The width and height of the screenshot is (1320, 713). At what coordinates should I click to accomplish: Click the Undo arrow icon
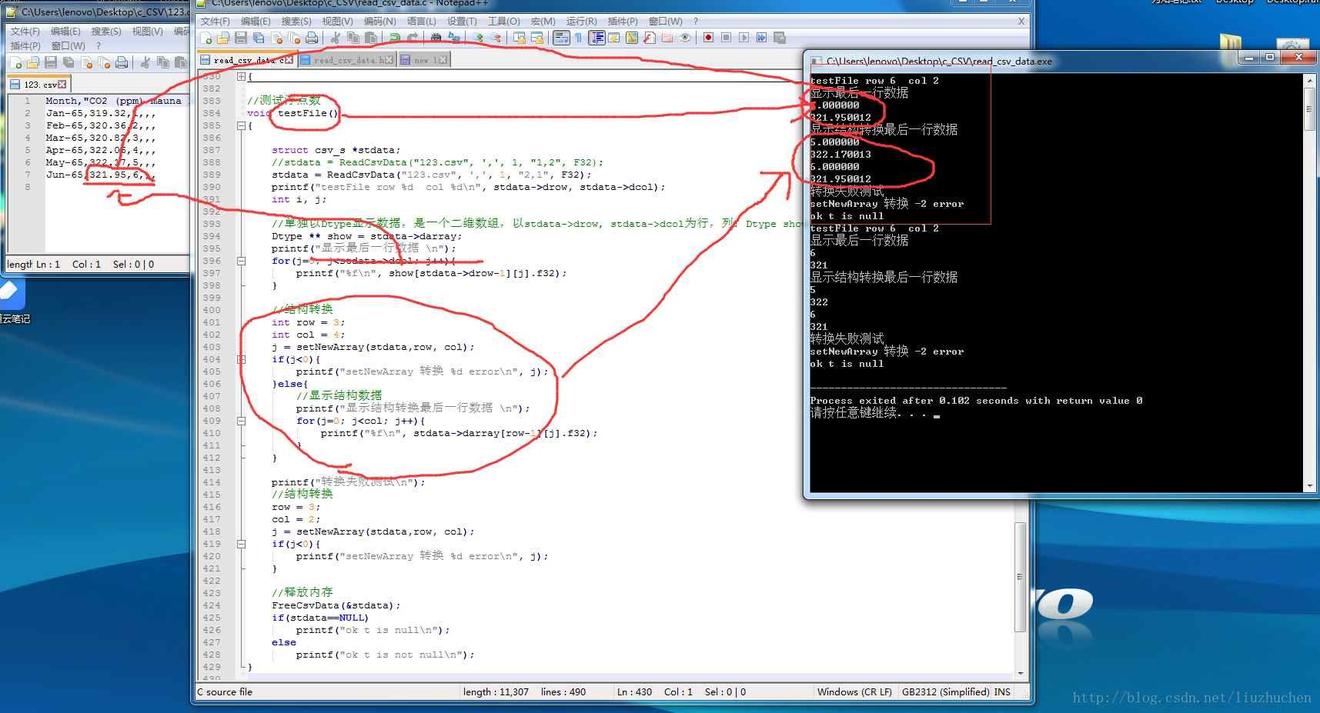click(394, 38)
